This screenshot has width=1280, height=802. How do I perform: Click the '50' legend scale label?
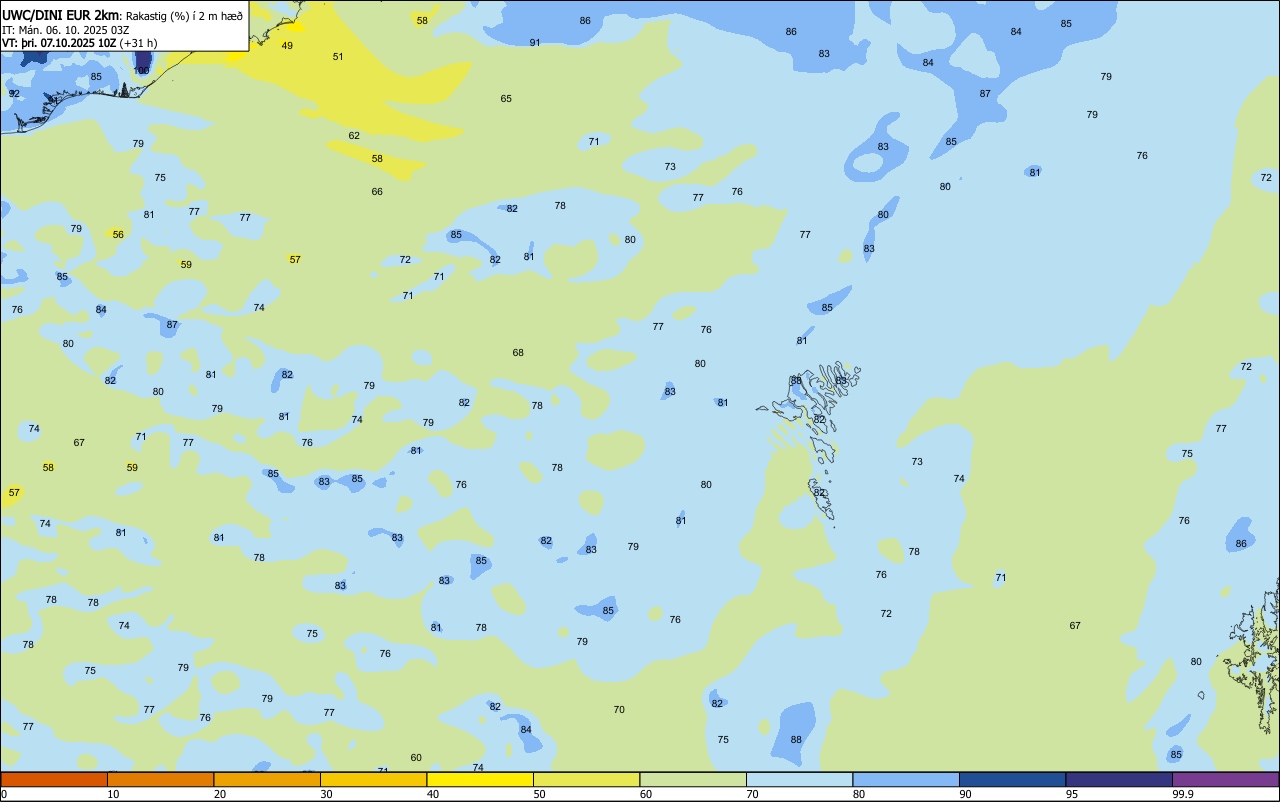click(x=539, y=794)
